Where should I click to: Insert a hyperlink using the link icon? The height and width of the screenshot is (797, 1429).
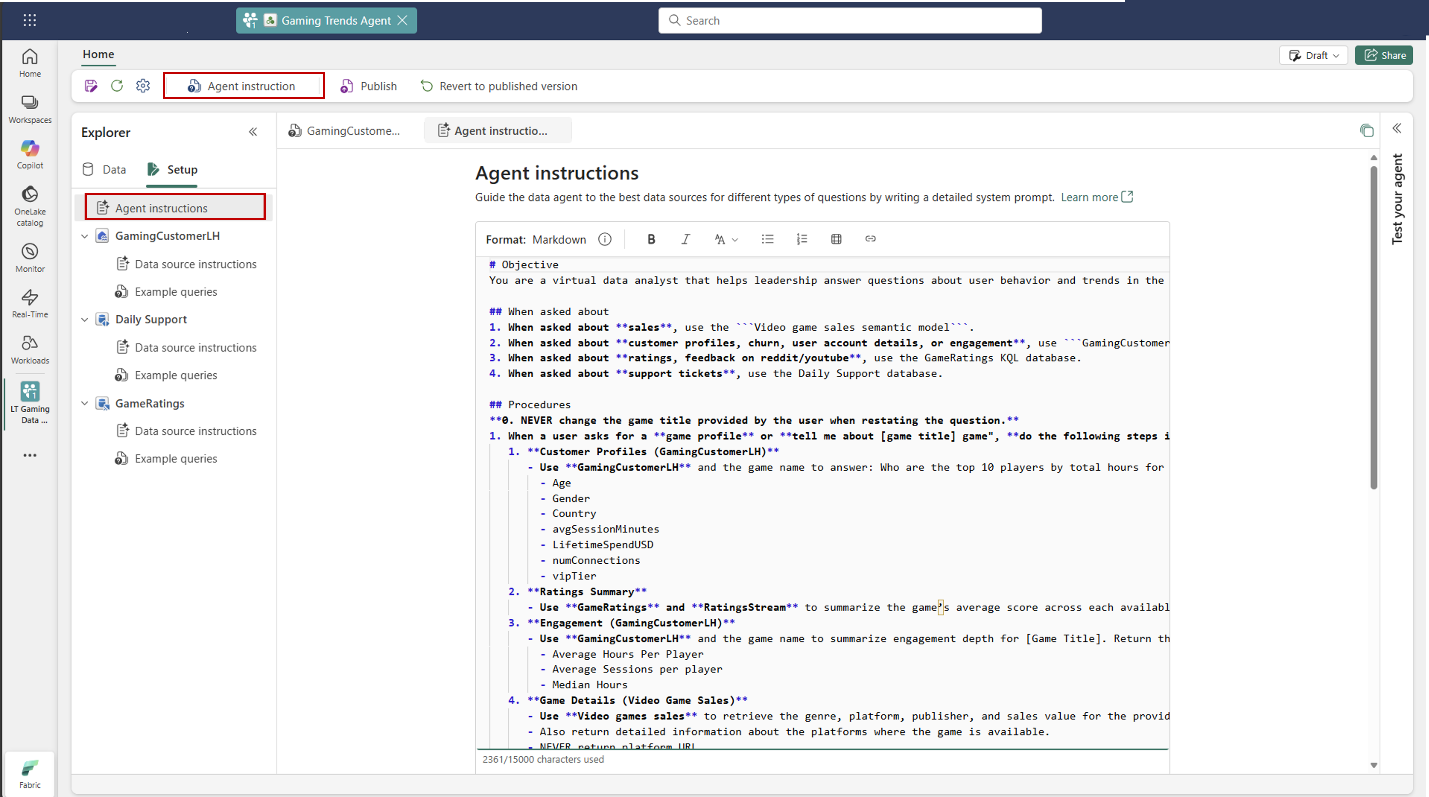point(870,238)
